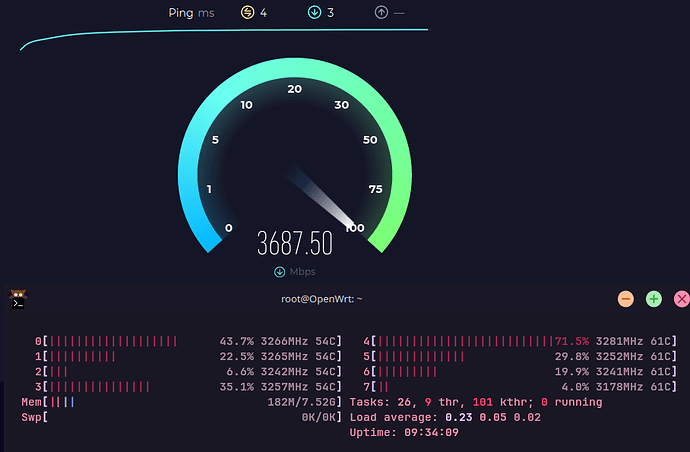Click the 29.8% value for CPU 5
Viewport: 690px width, 452px height.
tap(572, 356)
